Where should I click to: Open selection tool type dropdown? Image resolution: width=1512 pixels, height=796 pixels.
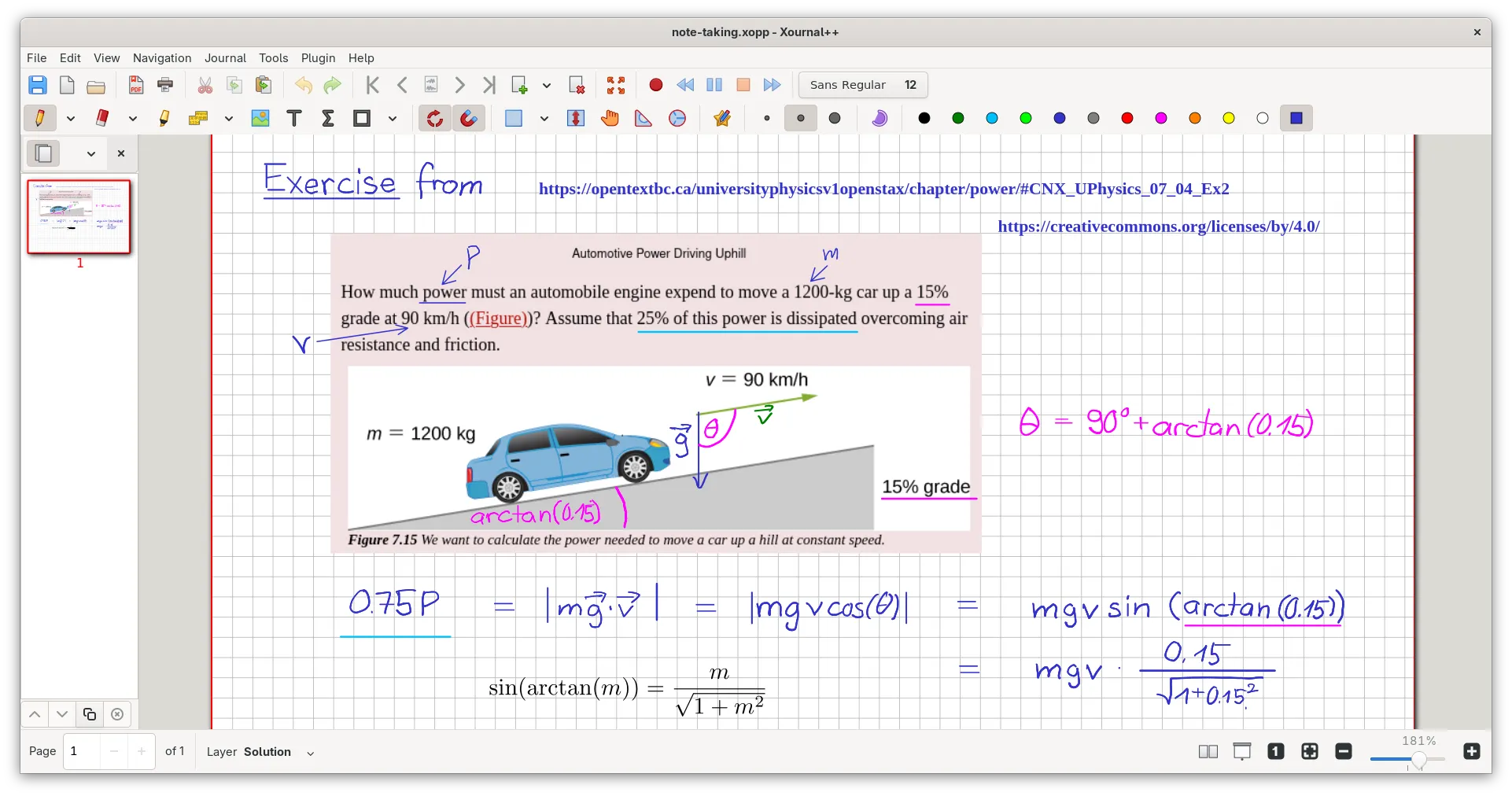[544, 118]
